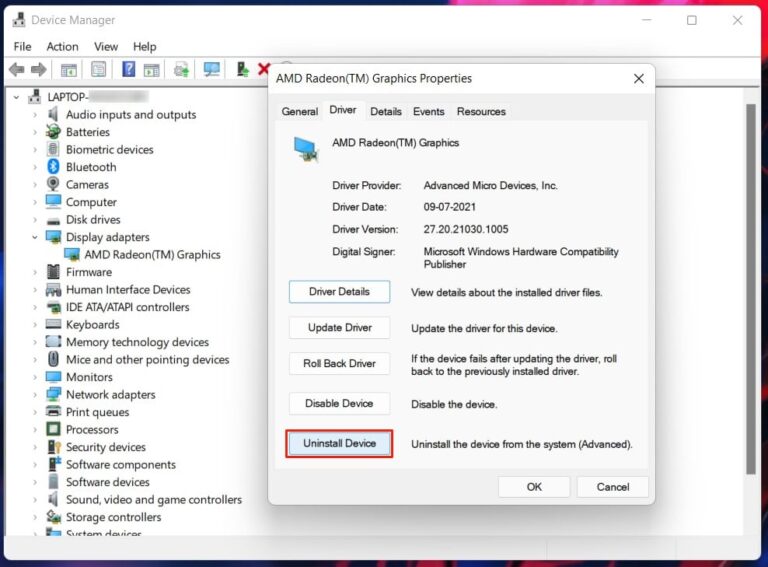The width and height of the screenshot is (768, 567).
Task: Click the Network adapters icon
Action: [x=53, y=394]
